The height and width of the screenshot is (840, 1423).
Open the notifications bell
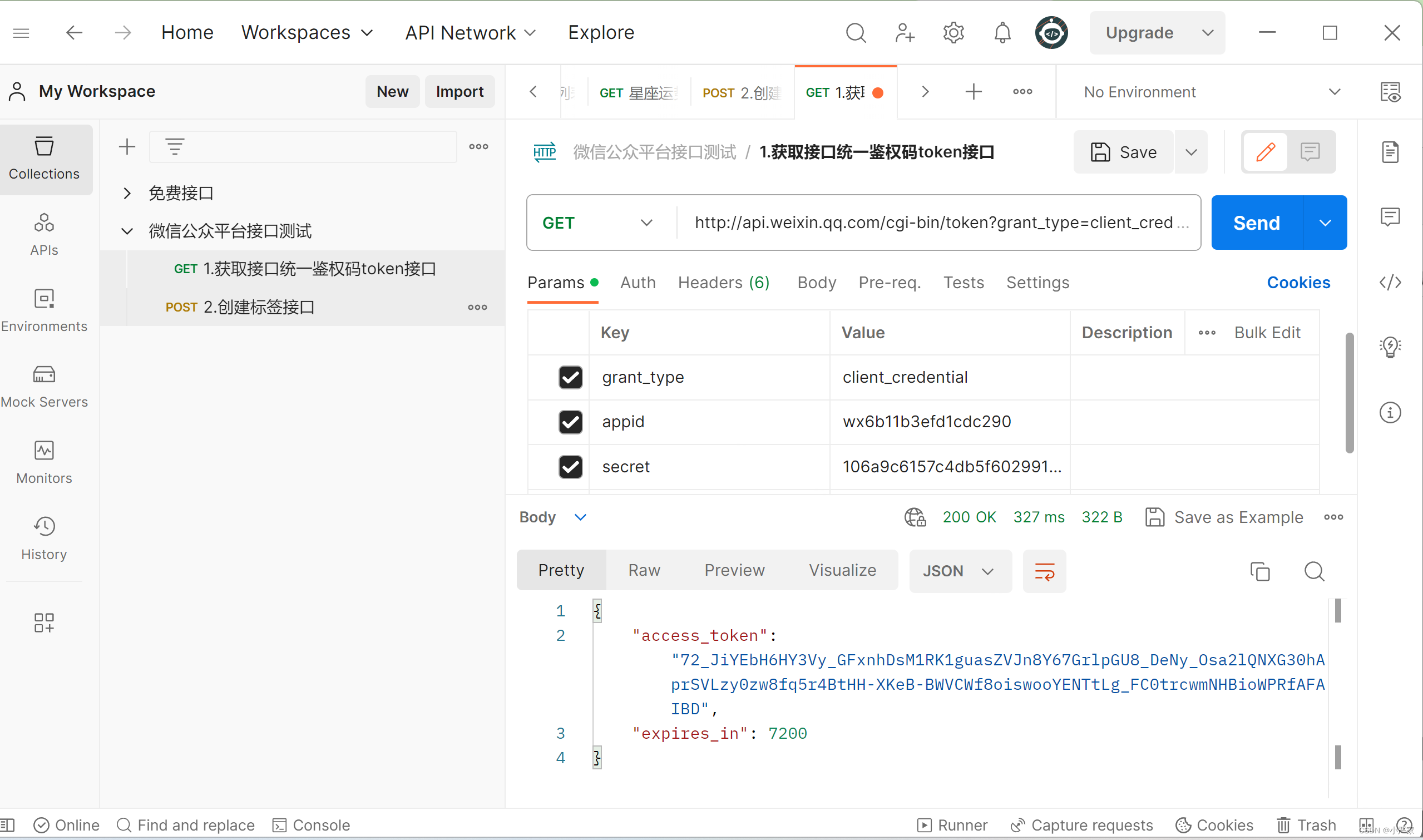click(1002, 33)
